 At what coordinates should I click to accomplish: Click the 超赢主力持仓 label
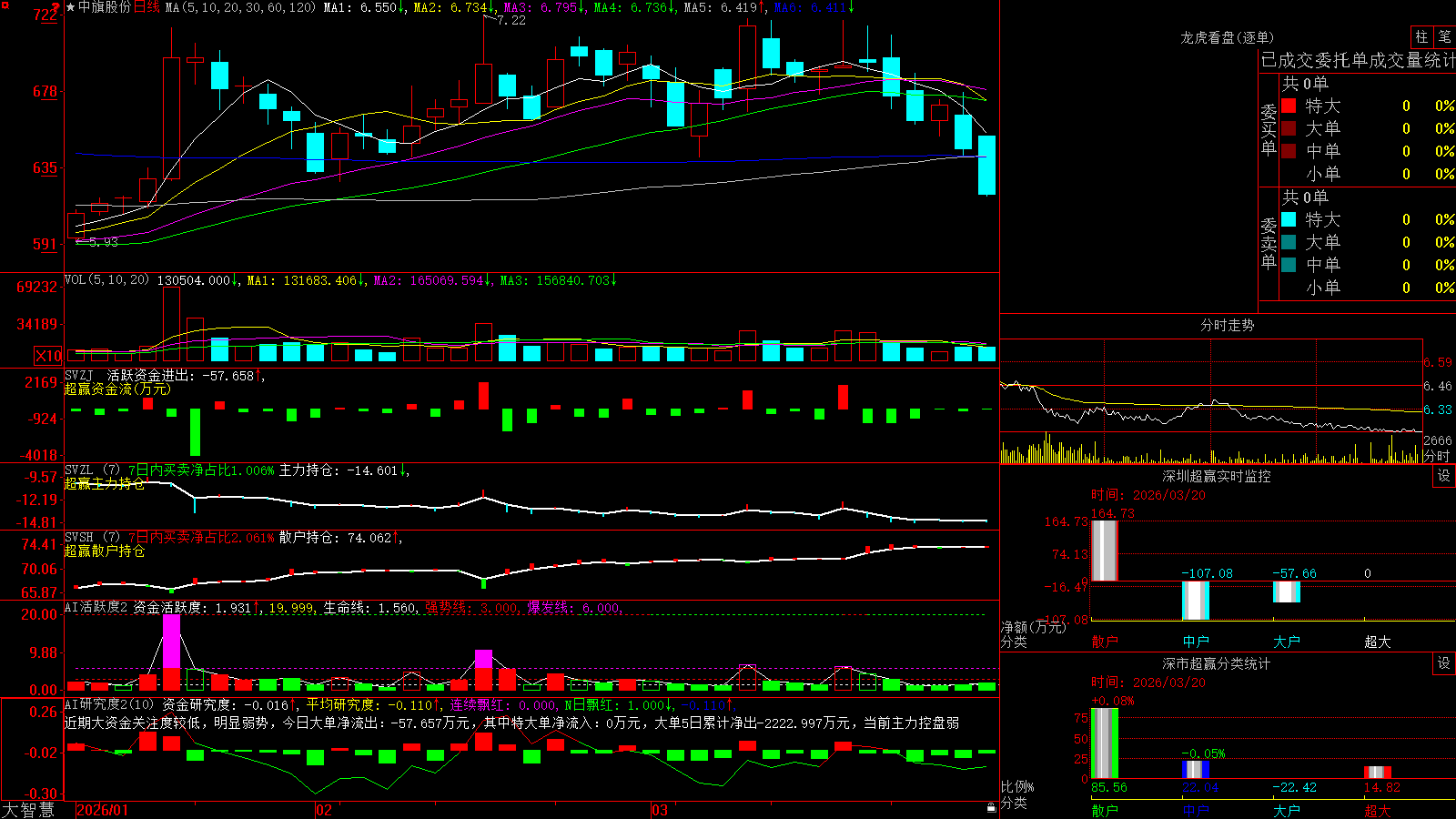105,483
